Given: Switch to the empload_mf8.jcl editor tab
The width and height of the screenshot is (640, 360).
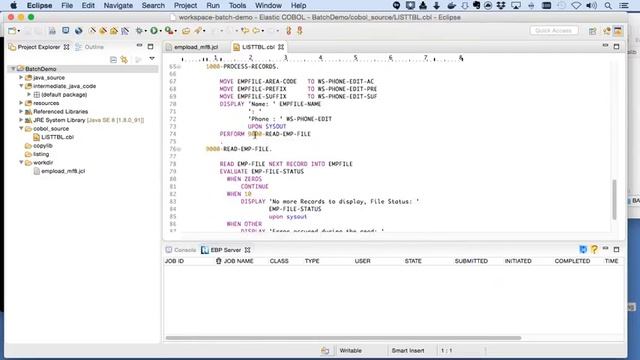Looking at the screenshot, I should click(196, 47).
